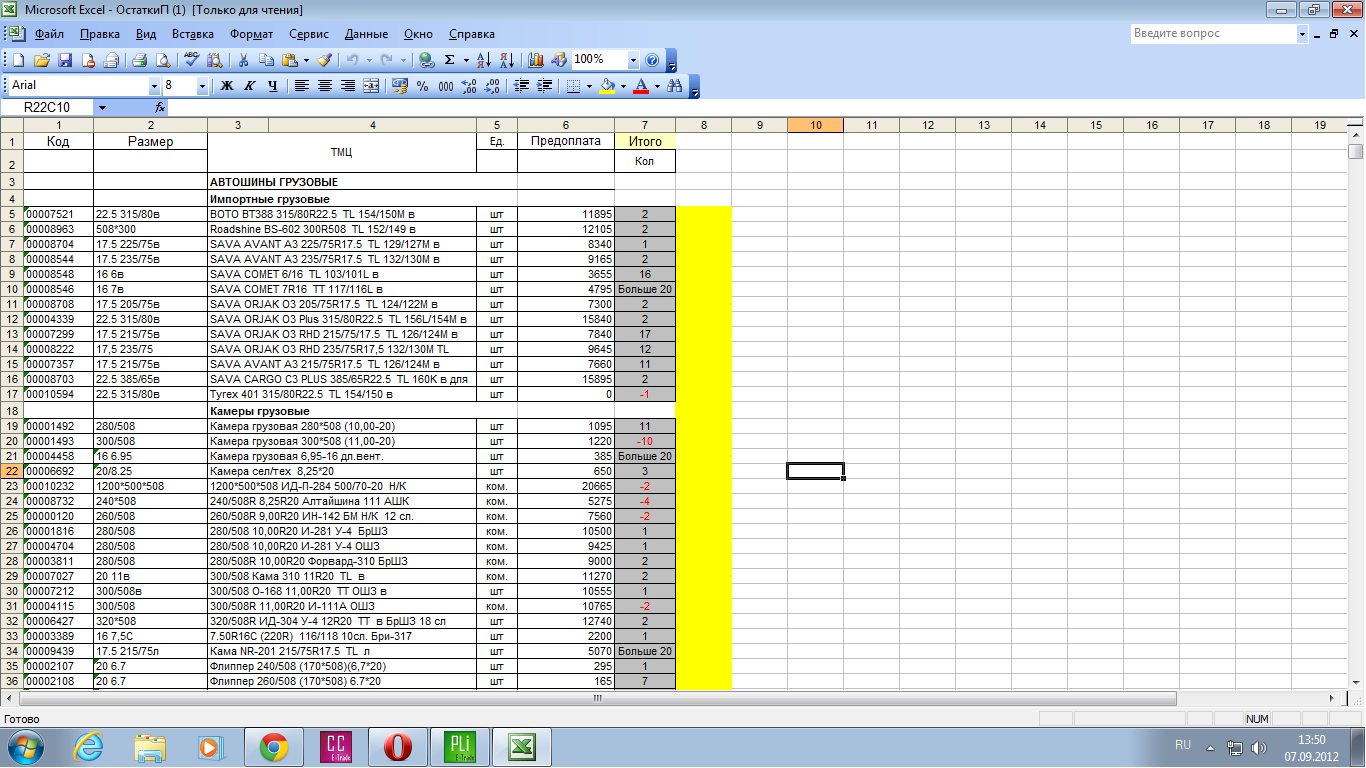Viewport: 1366px width, 768px height.
Task: Increase indent in the formatting toolbar
Action: point(544,86)
